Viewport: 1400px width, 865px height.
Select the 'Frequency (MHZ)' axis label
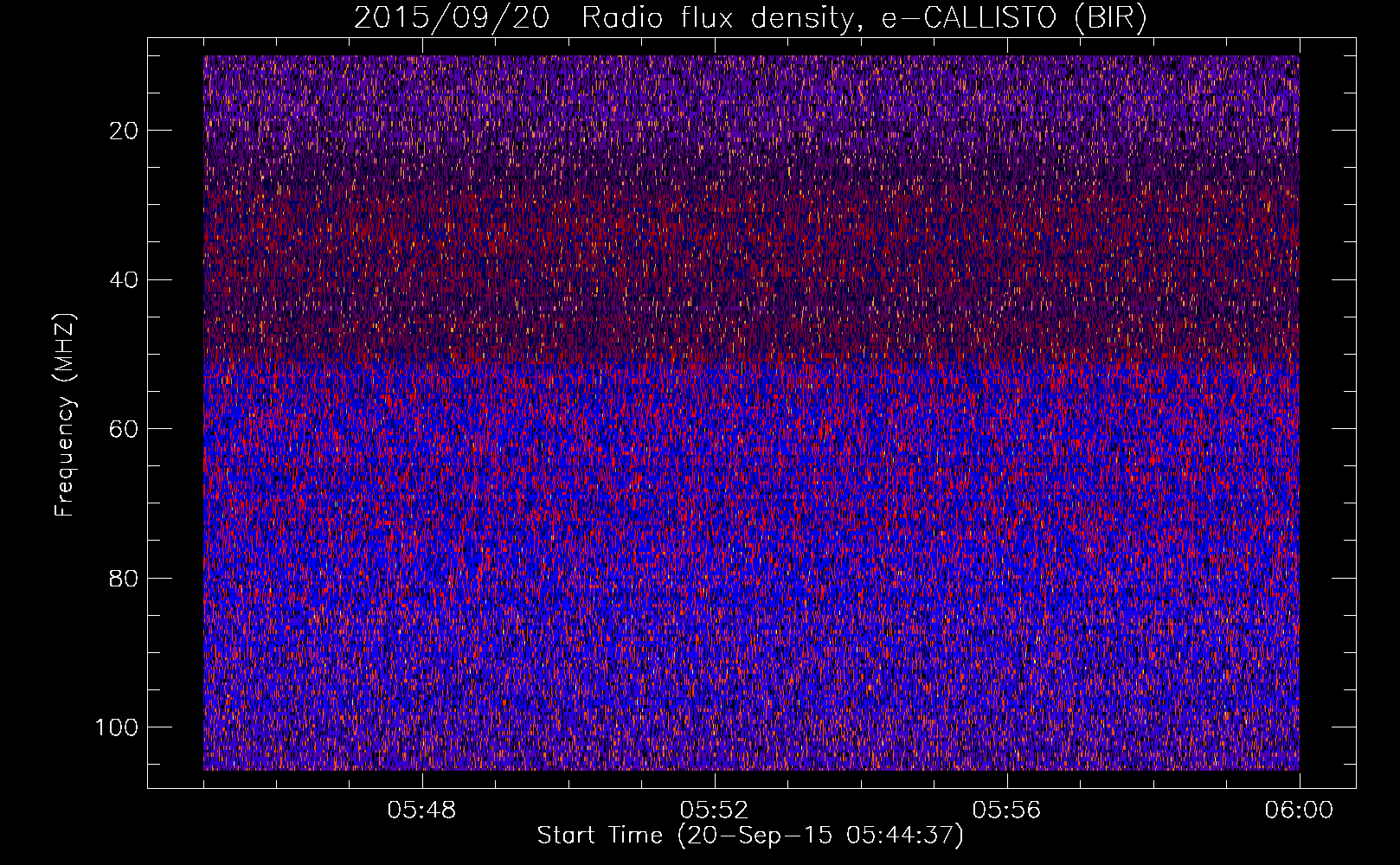(x=65, y=415)
